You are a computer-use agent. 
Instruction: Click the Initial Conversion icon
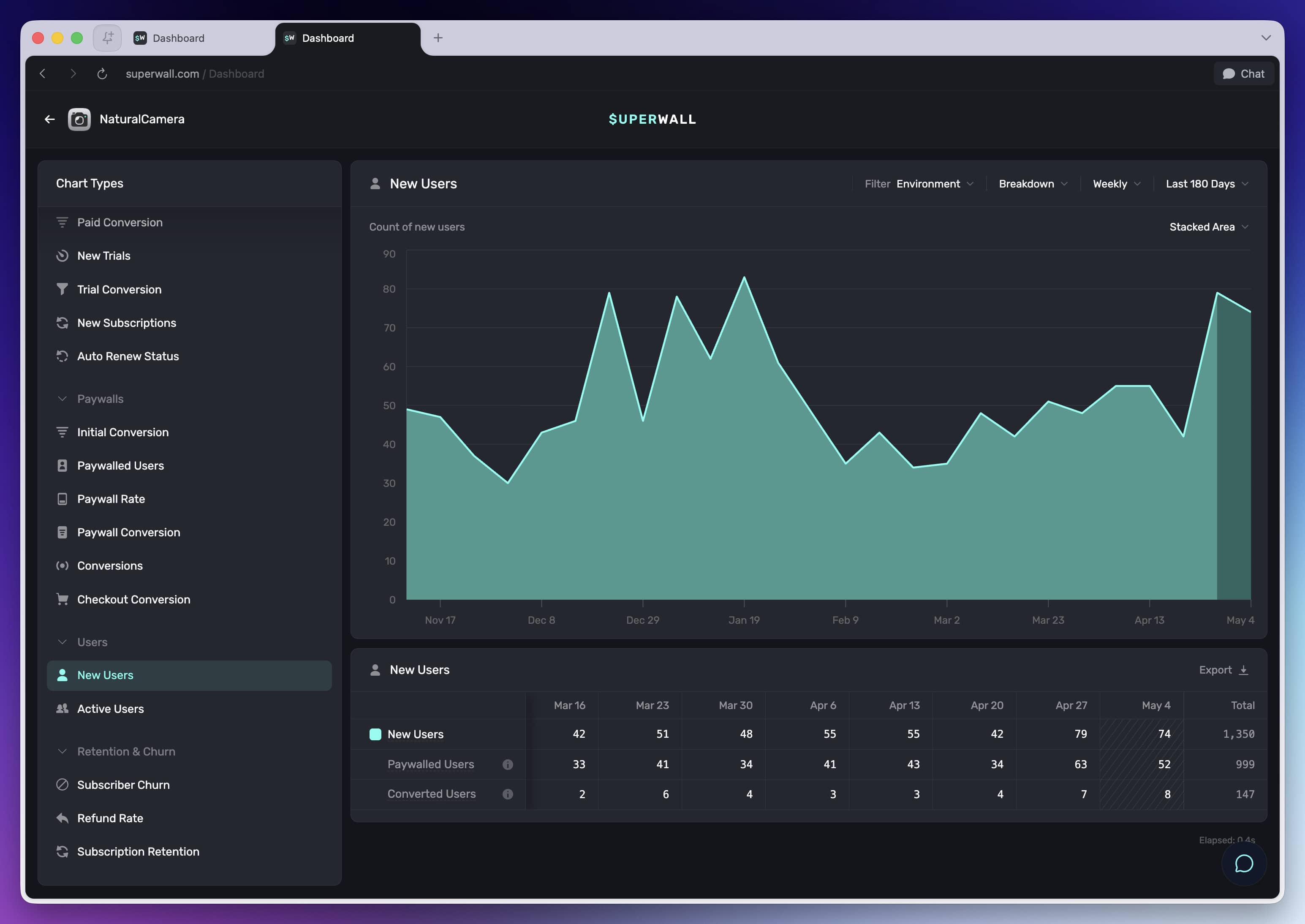(62, 432)
